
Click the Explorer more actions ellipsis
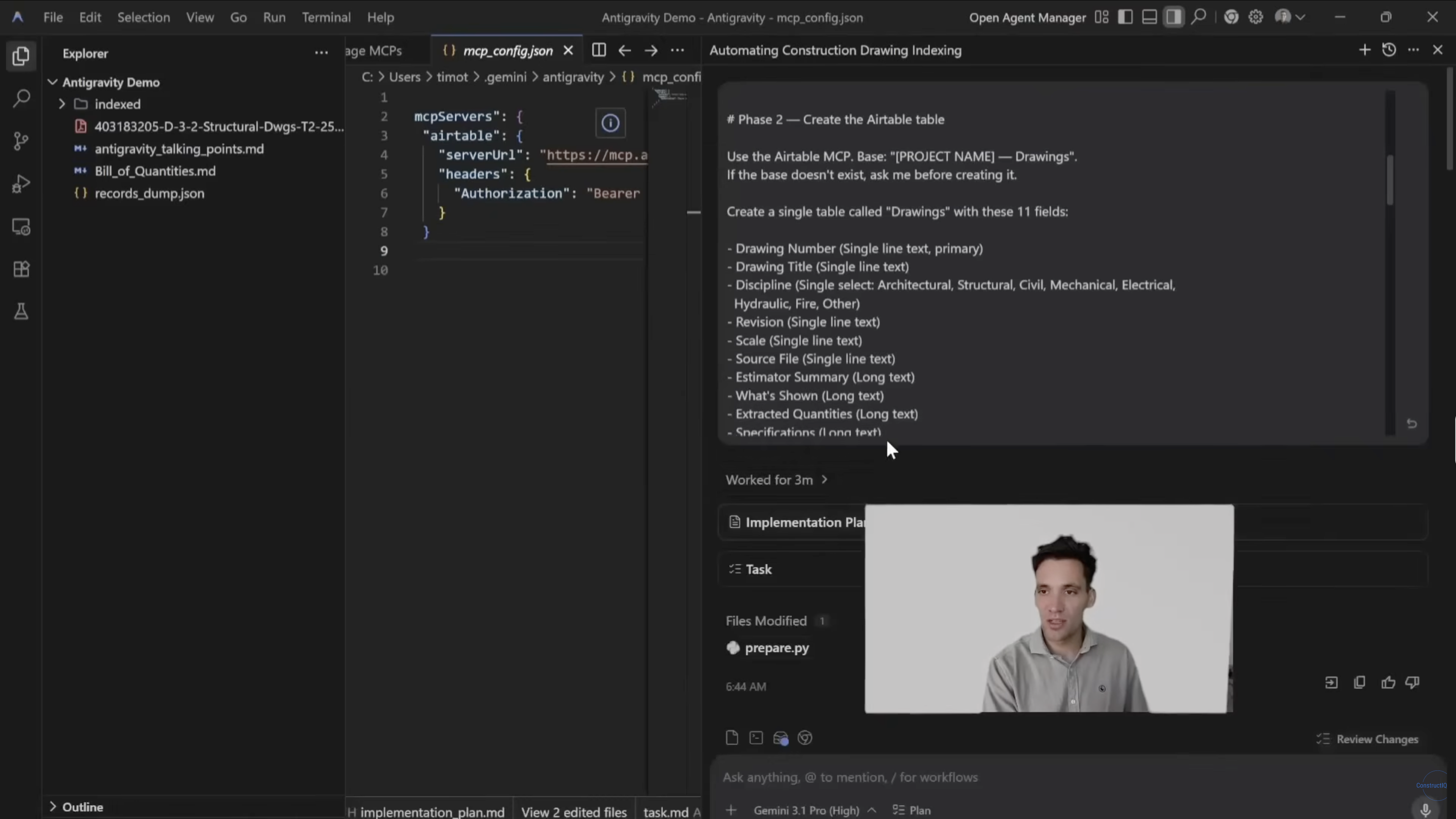click(x=321, y=53)
